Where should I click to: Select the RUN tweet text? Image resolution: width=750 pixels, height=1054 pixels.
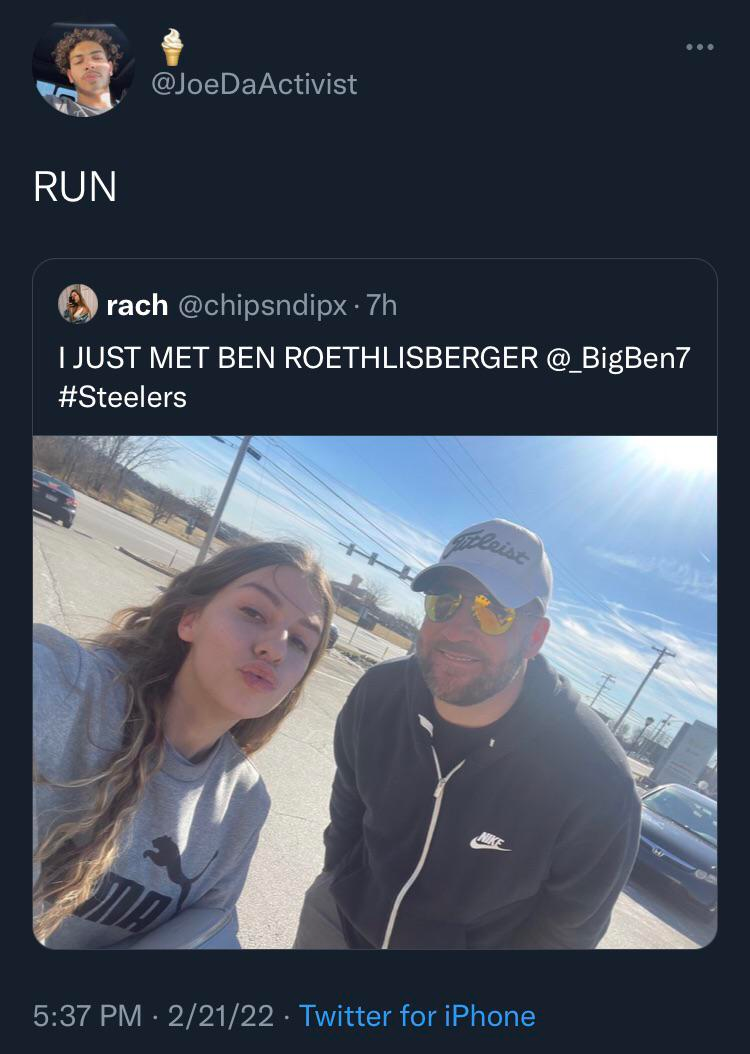(75, 187)
